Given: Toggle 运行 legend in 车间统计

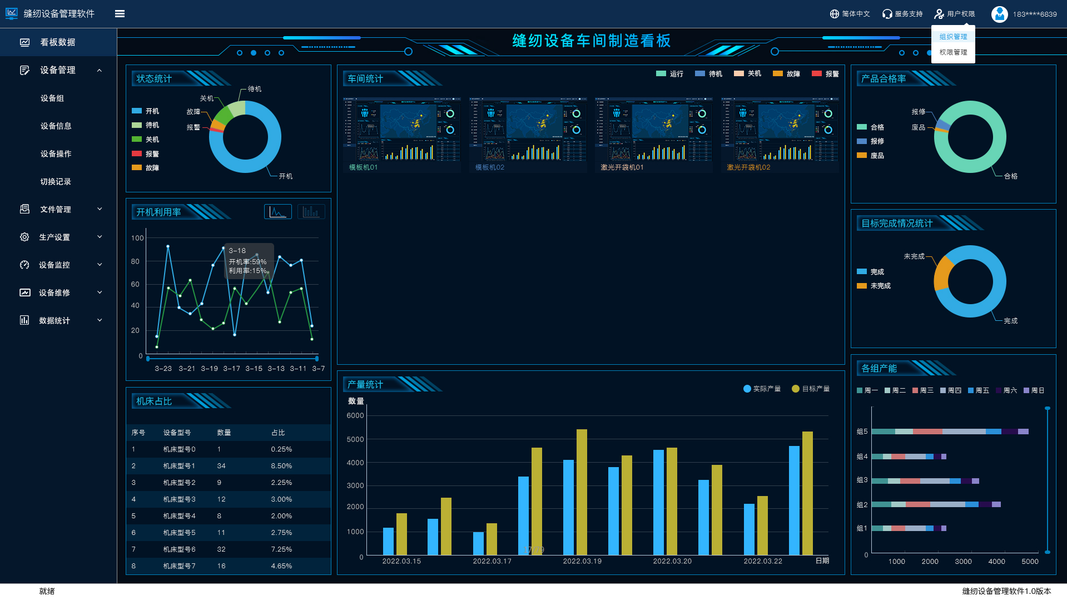Looking at the screenshot, I should pyautogui.click(x=669, y=73).
